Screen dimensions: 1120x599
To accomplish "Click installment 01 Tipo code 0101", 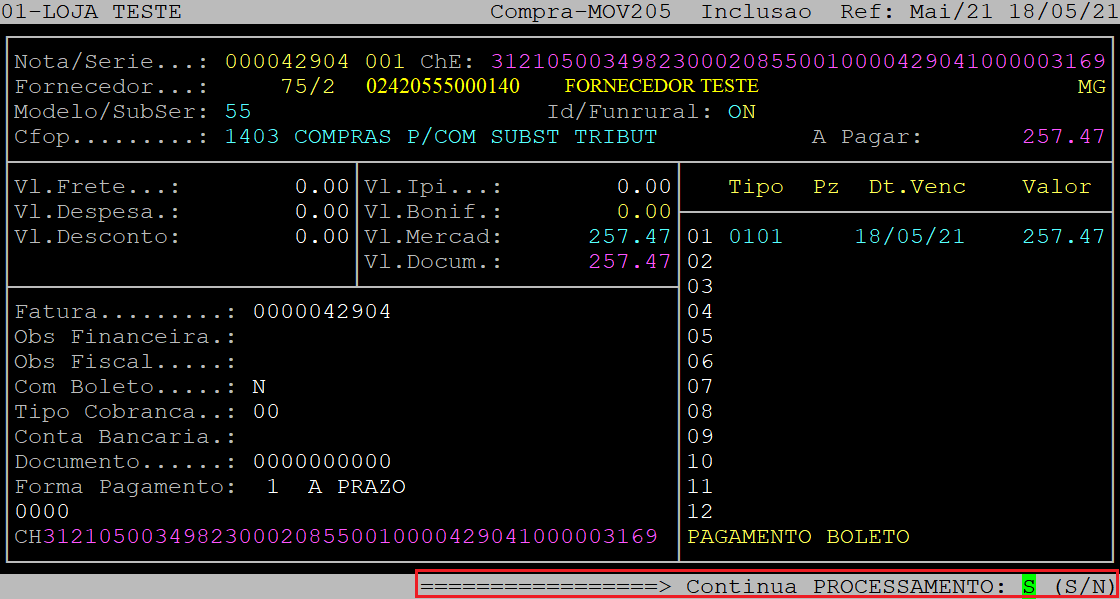I will (755, 237).
